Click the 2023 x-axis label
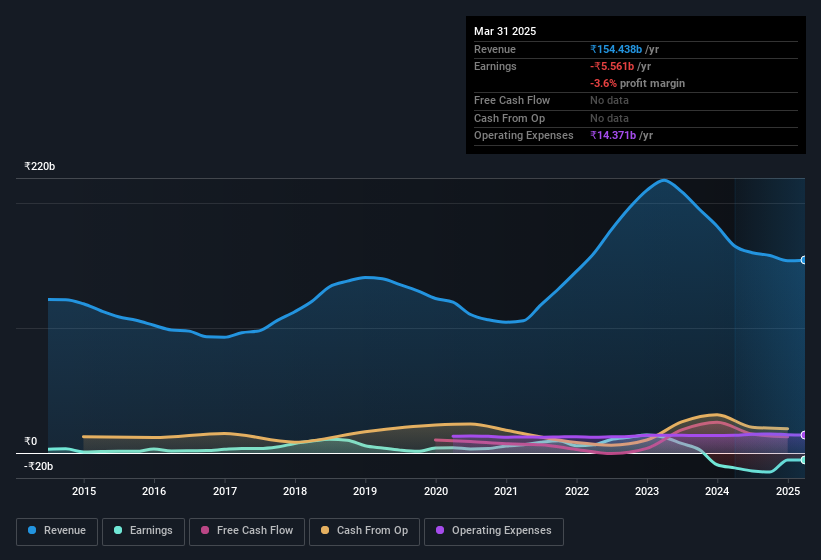 (x=647, y=491)
